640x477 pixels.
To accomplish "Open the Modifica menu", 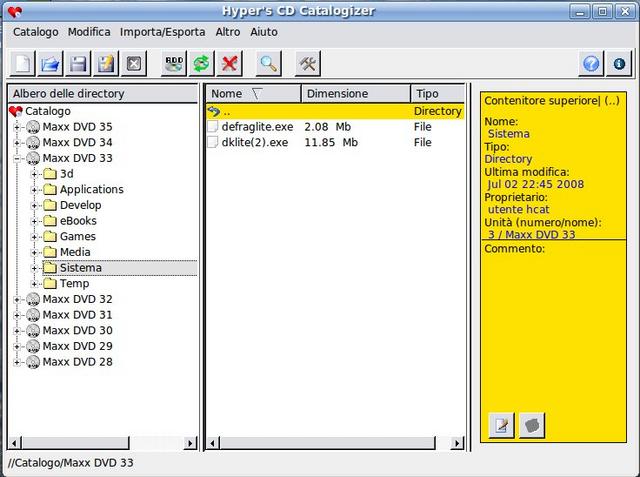I will pos(89,32).
